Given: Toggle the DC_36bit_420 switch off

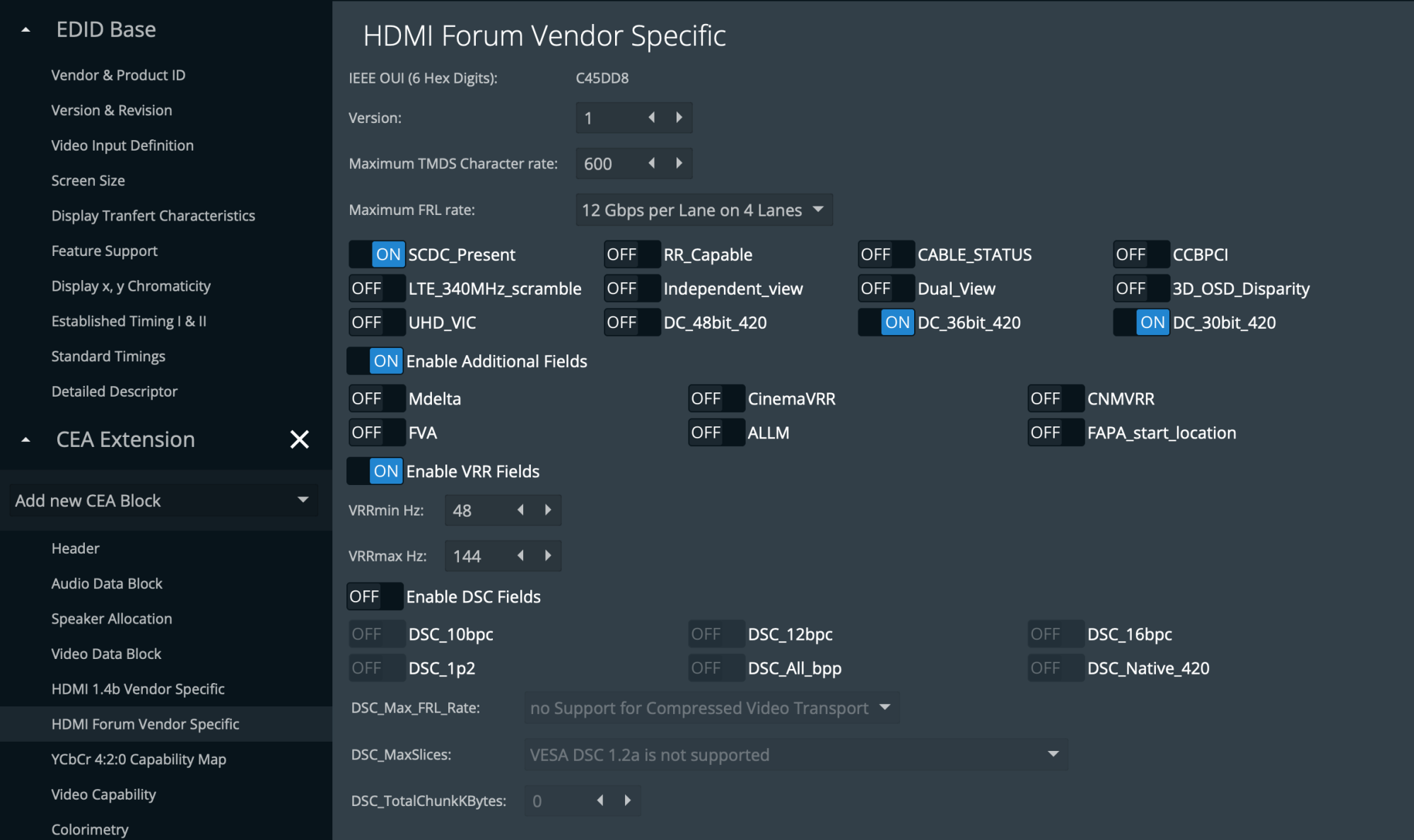Looking at the screenshot, I should pyautogui.click(x=886, y=322).
